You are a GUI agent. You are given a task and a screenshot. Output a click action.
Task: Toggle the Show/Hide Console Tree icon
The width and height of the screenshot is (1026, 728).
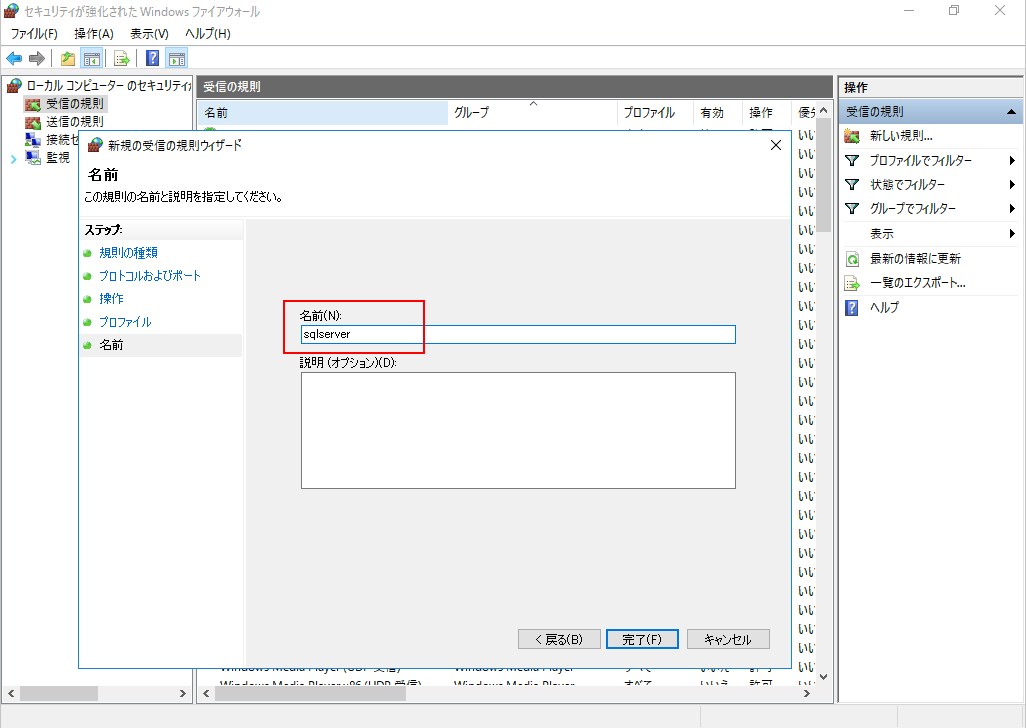[91, 58]
